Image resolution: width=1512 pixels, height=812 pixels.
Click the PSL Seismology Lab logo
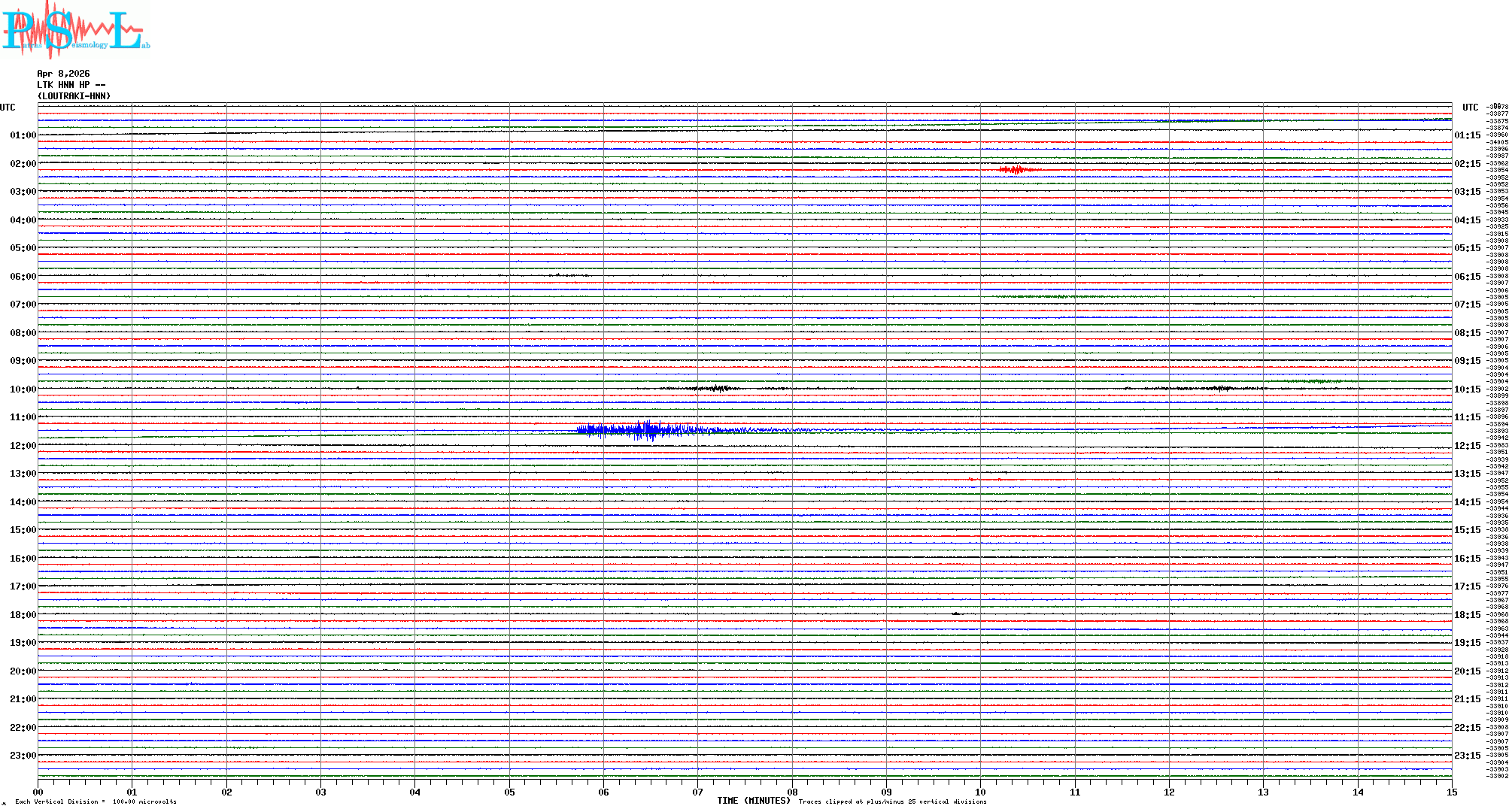75,30
